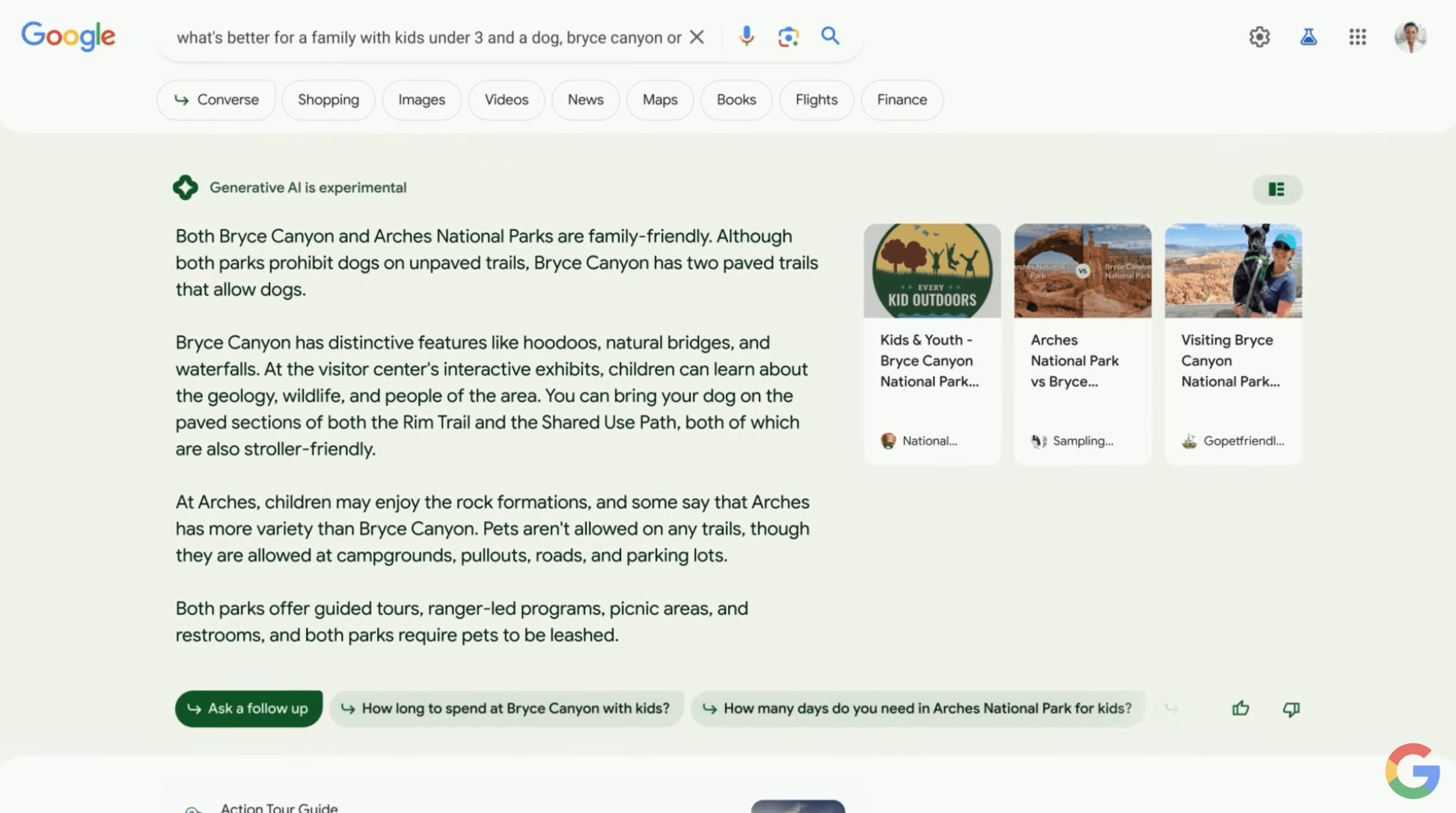Image resolution: width=1456 pixels, height=813 pixels.
Task: Clear the search query with X
Action: 697,37
